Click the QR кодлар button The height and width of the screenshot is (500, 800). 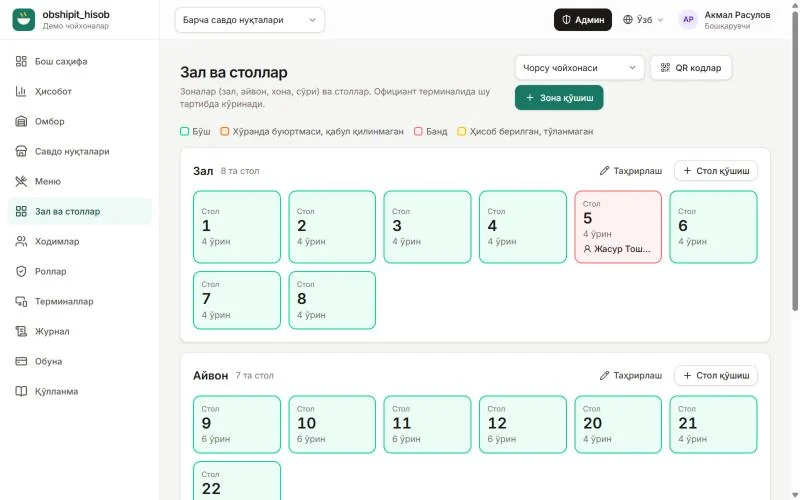(691, 67)
